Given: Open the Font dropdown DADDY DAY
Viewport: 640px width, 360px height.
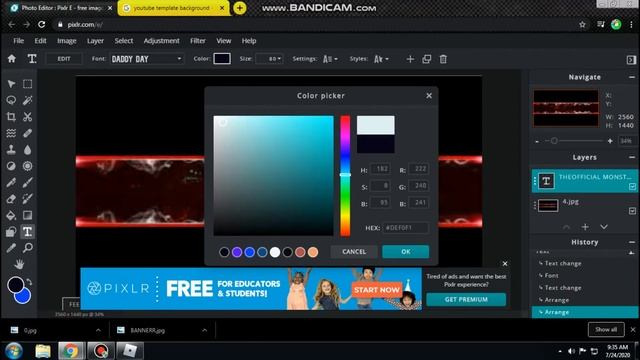Looking at the screenshot, I should [x=147, y=59].
